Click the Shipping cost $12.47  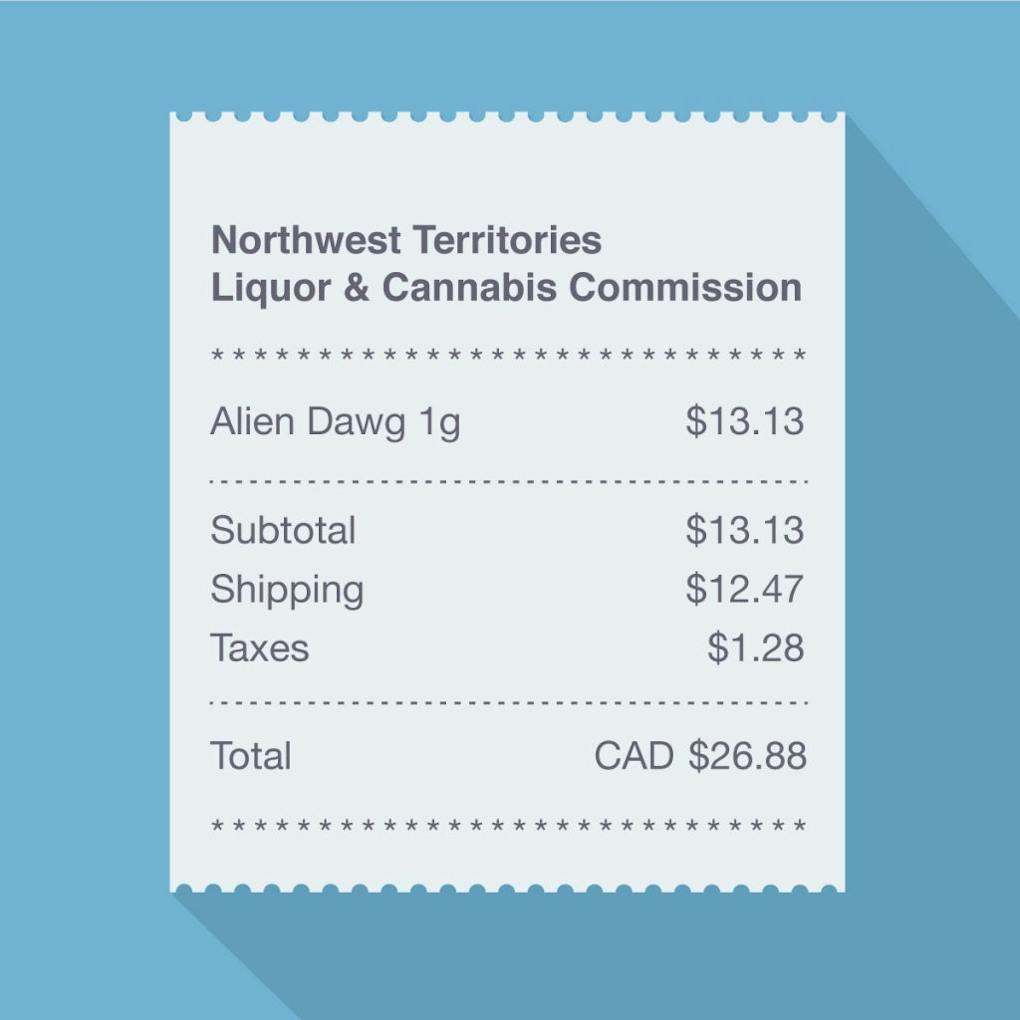(x=744, y=590)
